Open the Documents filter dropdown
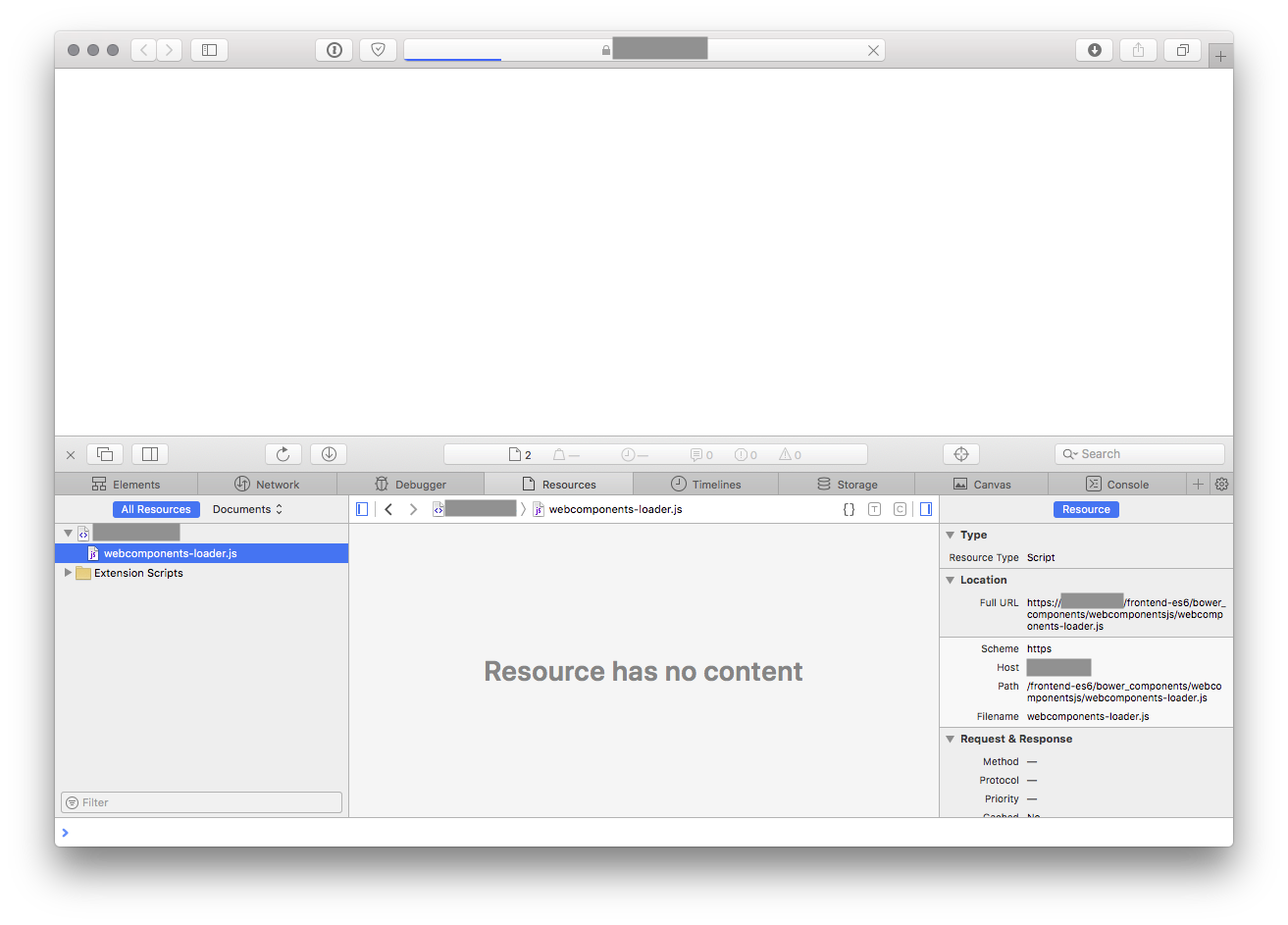 (247, 509)
